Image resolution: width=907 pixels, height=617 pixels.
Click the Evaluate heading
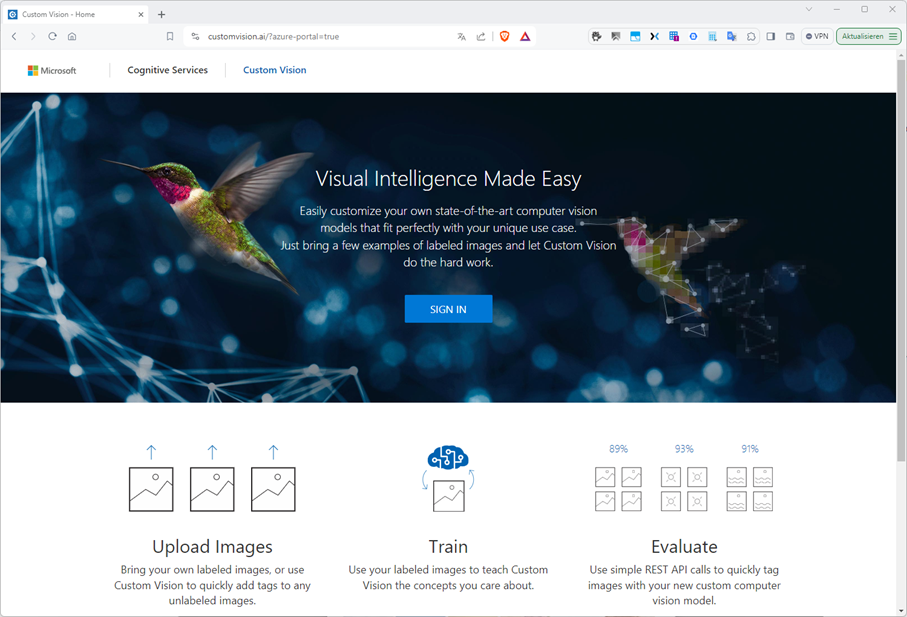684,546
